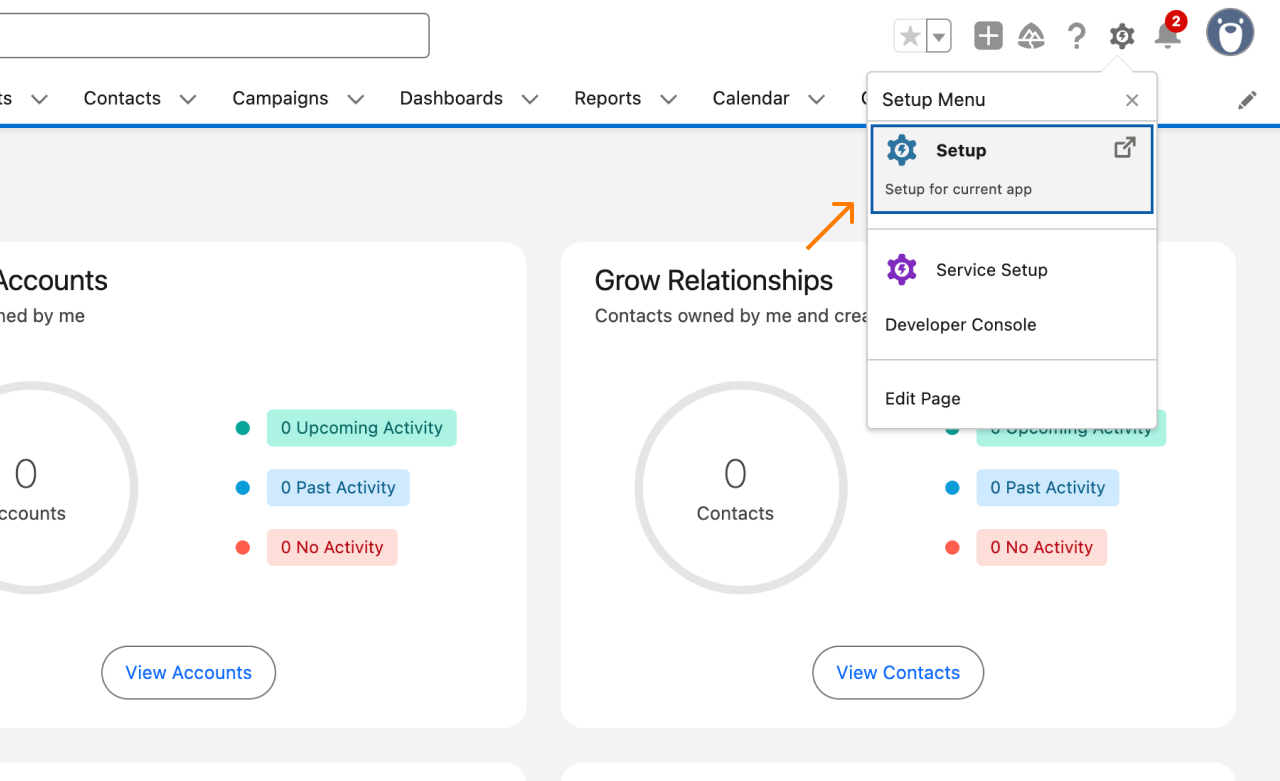Close the Setup Menu panel
This screenshot has height=781, width=1280.
[x=1132, y=100]
